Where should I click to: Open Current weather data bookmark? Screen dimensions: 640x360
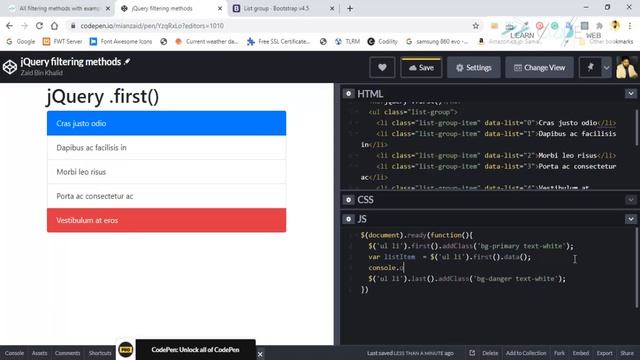pos(207,41)
